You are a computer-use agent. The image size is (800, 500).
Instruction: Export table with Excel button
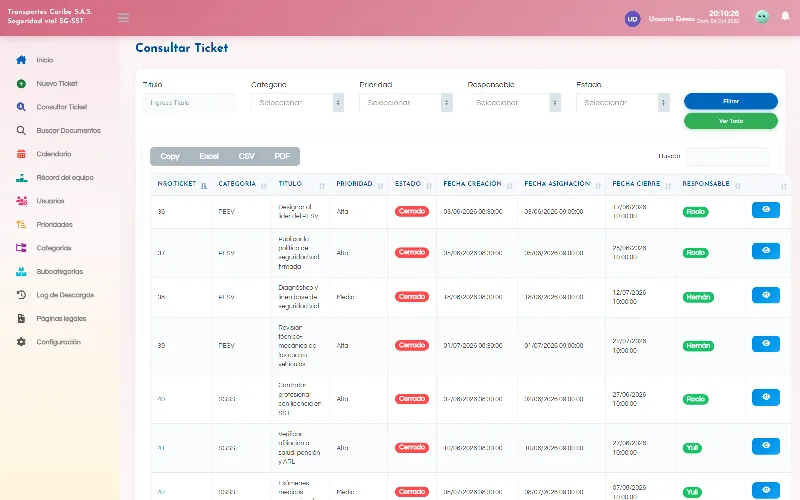click(209, 156)
